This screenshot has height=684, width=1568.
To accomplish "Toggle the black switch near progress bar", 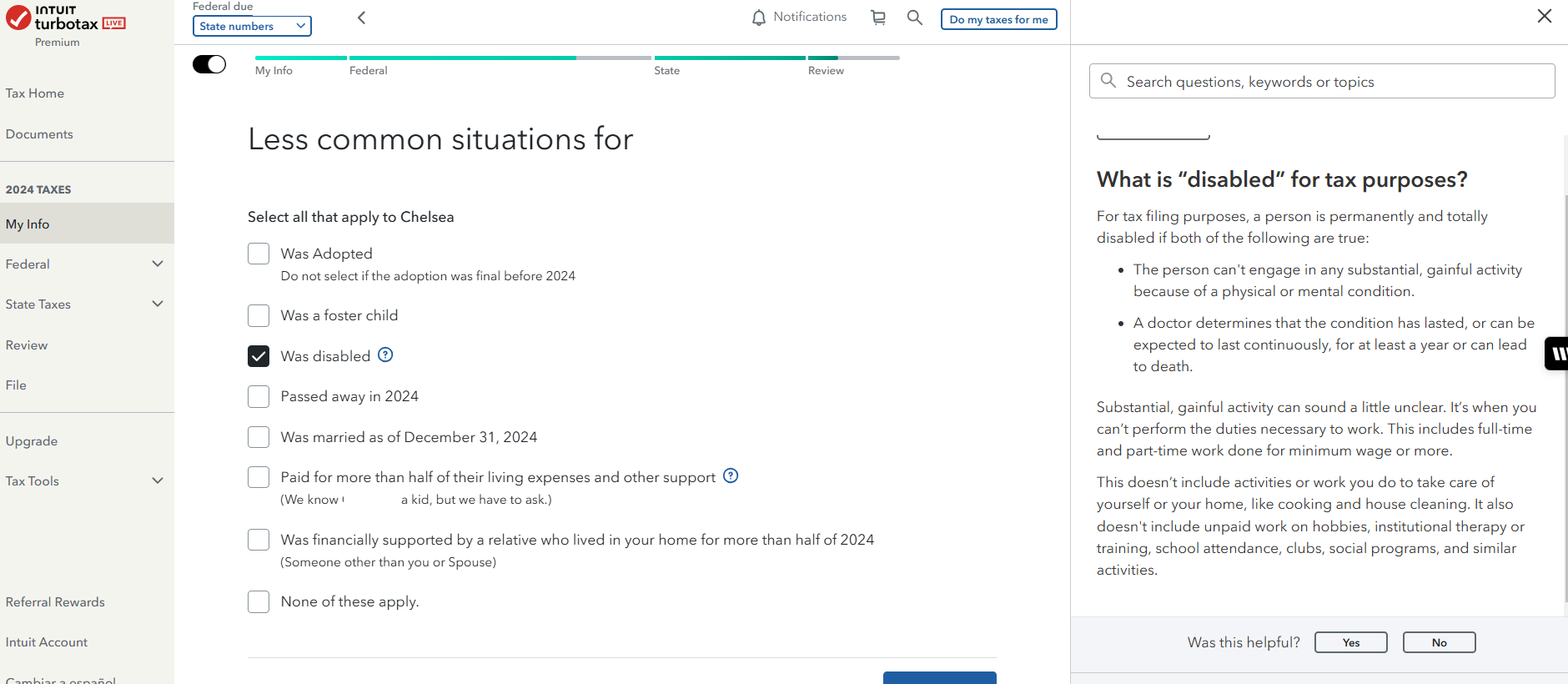I will click(209, 64).
